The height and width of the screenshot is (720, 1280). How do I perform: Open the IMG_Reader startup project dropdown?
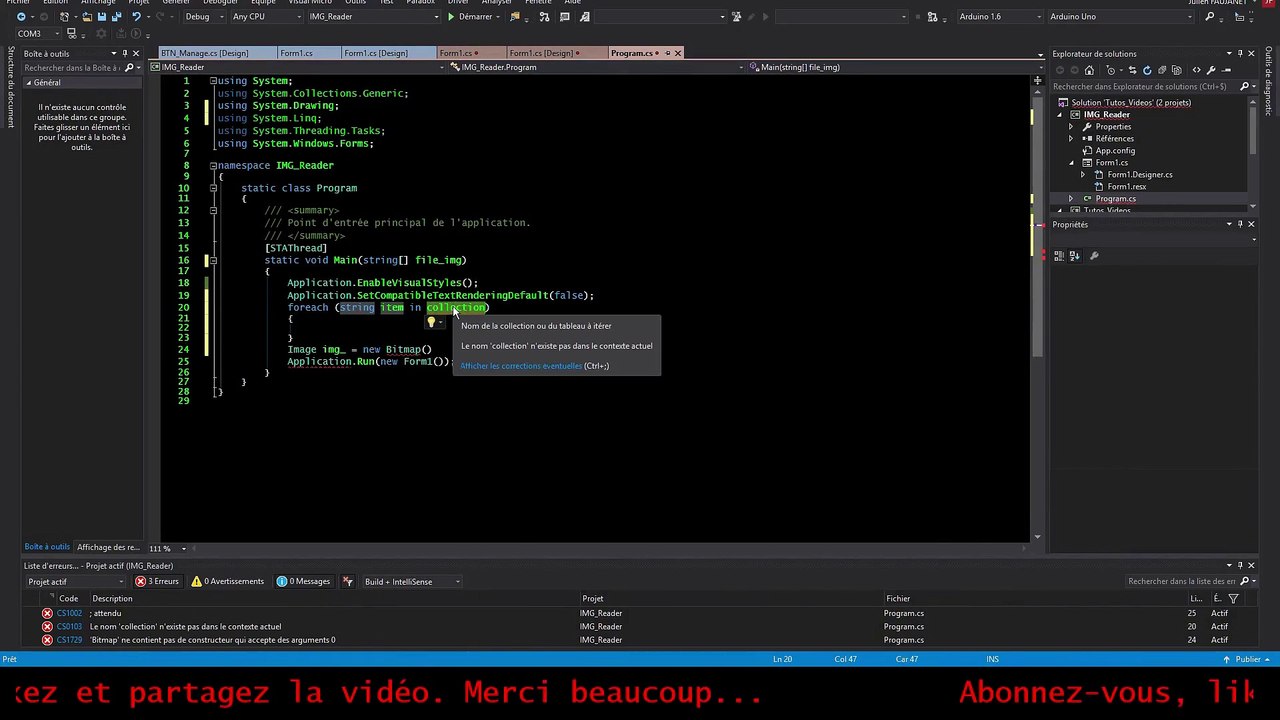[373, 17]
